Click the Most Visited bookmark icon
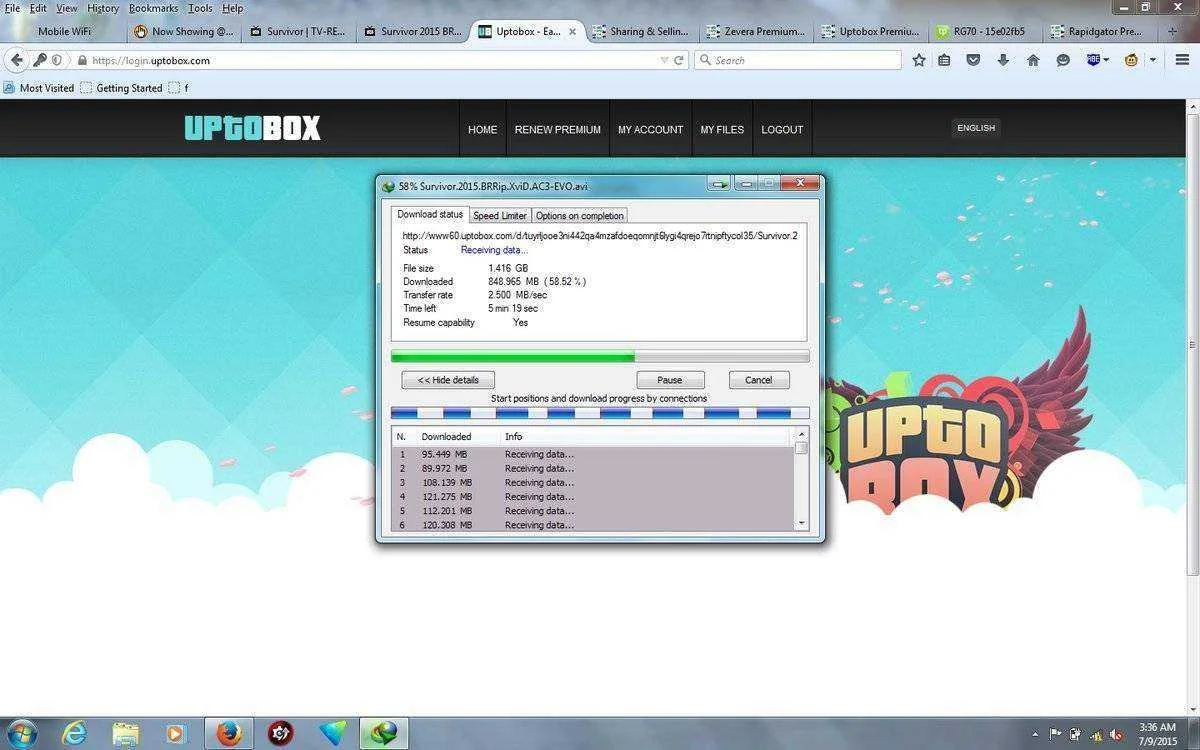Screen dimensions: 1200x750 [x=9, y=88]
